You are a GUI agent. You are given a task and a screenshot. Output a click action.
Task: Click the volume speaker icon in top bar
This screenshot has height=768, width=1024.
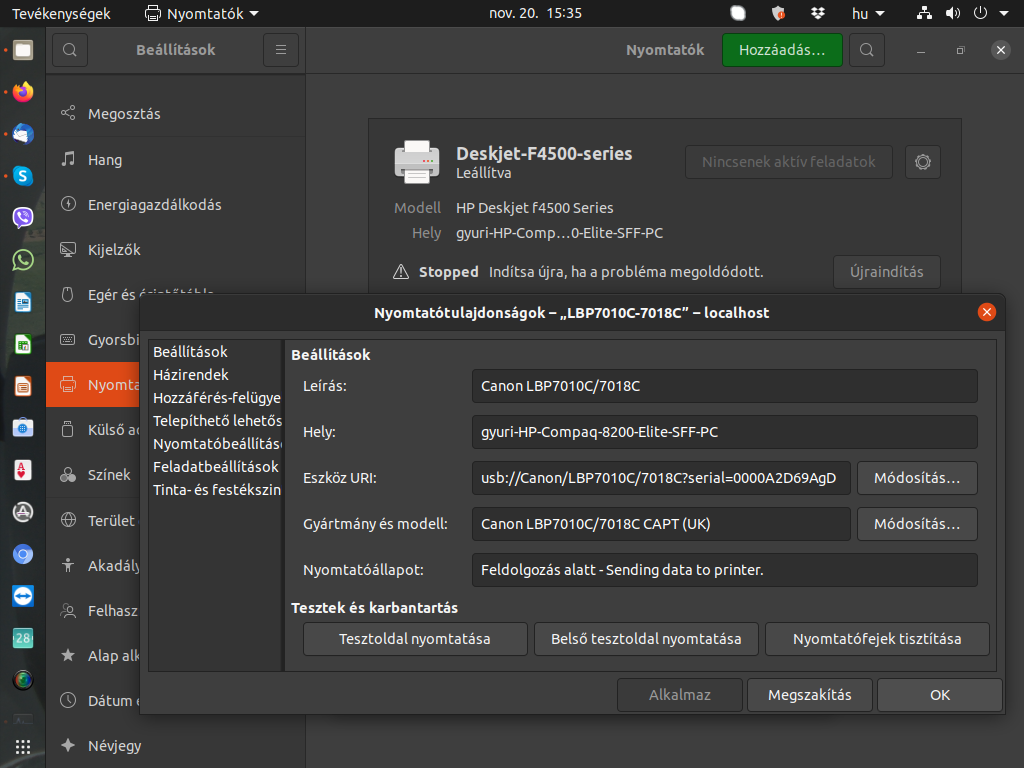coord(953,13)
